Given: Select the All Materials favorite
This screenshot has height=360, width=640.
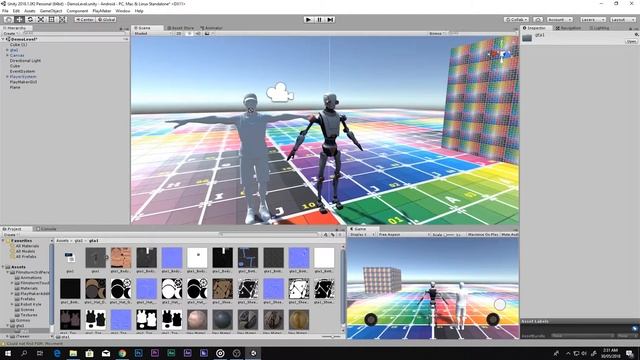Looking at the screenshot, I should click(27, 246).
